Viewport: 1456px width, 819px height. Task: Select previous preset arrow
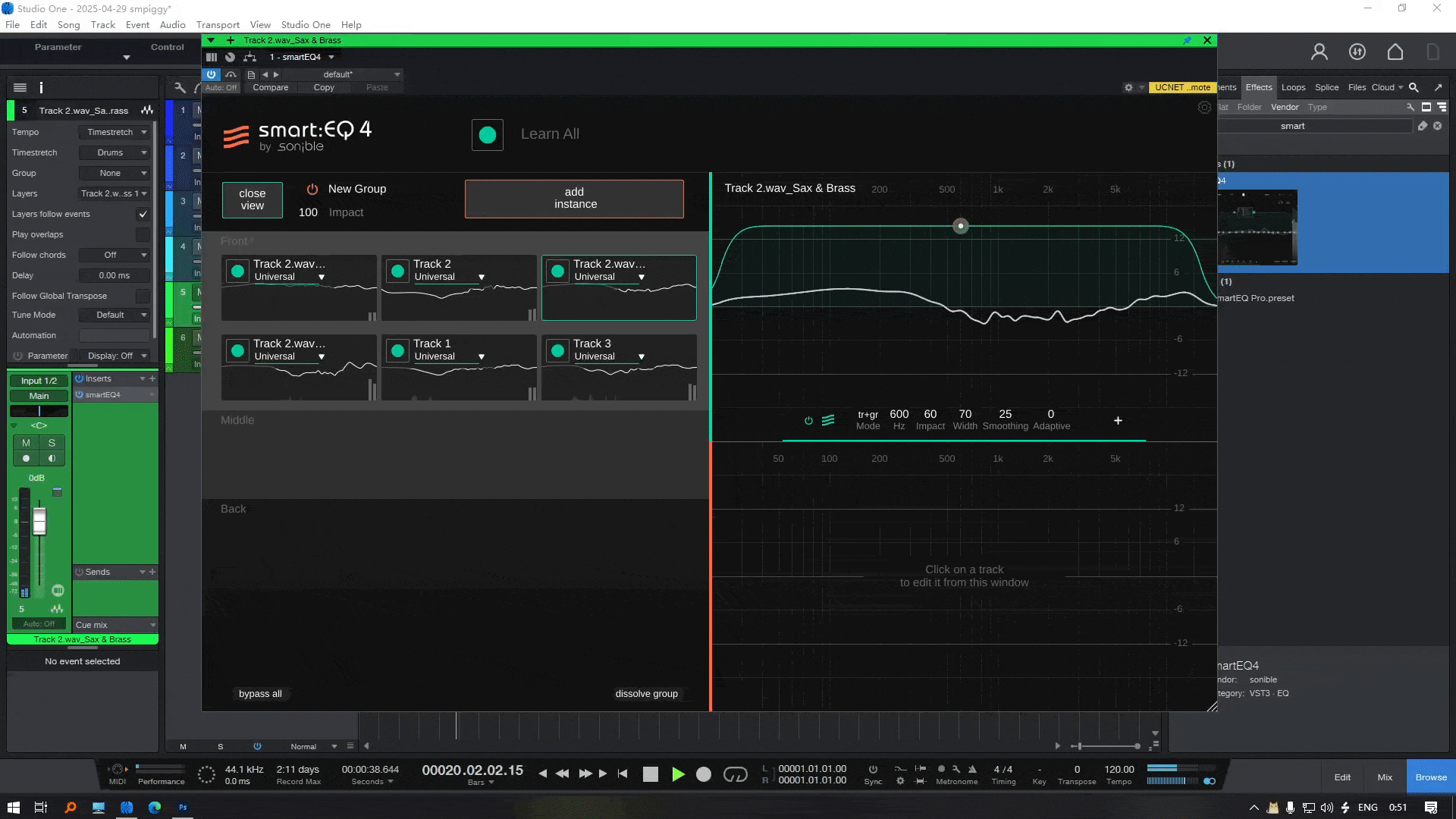coord(265,74)
